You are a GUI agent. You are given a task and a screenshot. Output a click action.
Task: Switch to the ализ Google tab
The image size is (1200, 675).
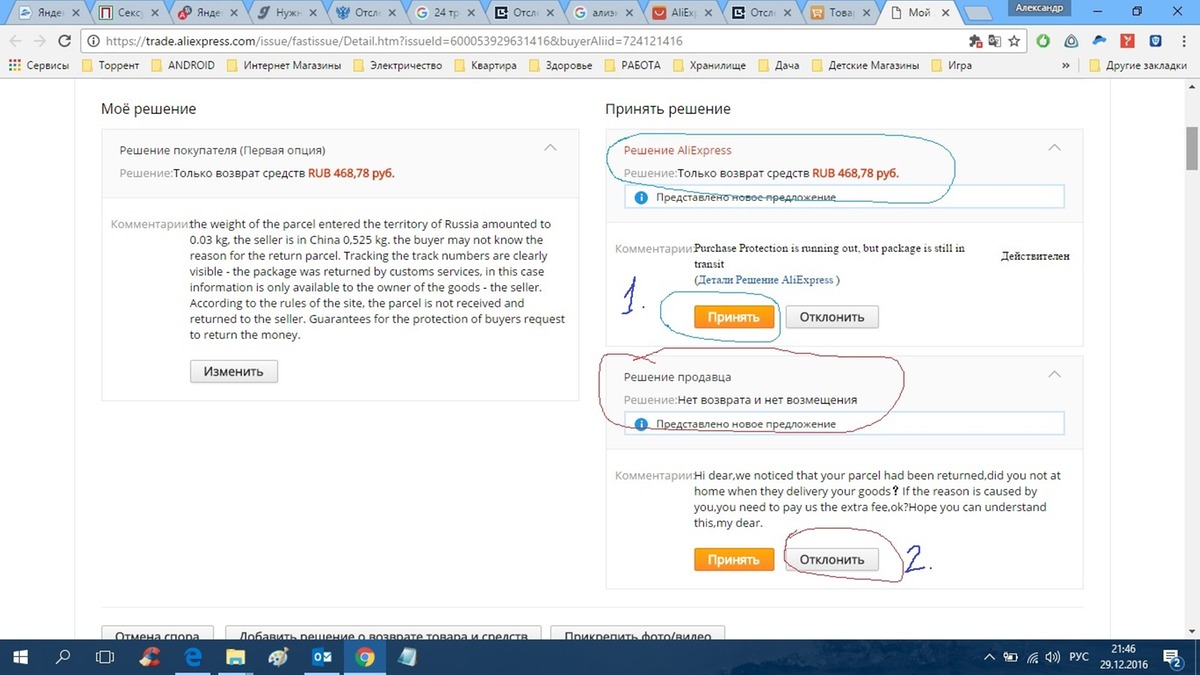click(x=602, y=14)
